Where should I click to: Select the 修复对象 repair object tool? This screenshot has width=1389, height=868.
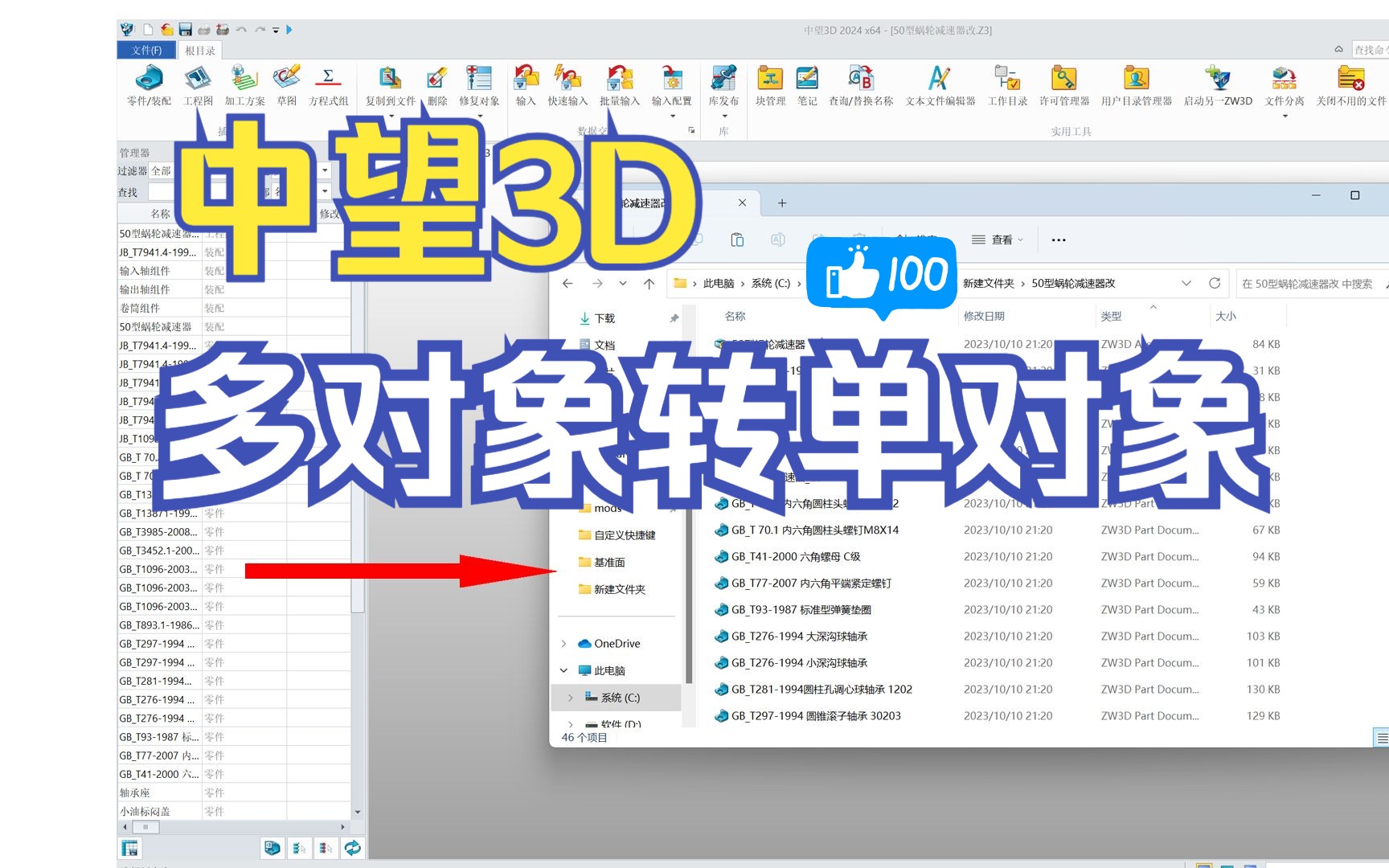(479, 85)
